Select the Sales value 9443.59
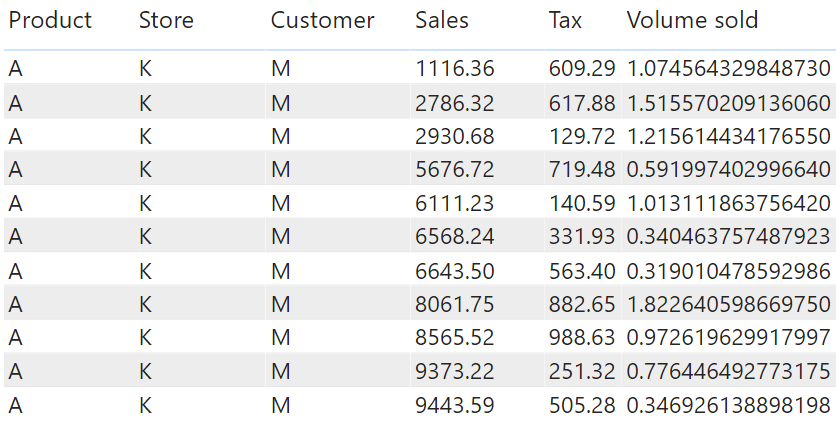Viewport: 836px width, 426px height. [x=455, y=405]
